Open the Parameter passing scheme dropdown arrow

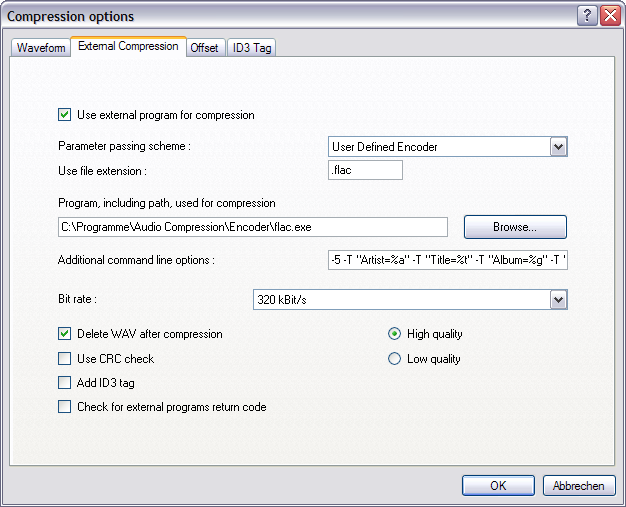click(559, 147)
